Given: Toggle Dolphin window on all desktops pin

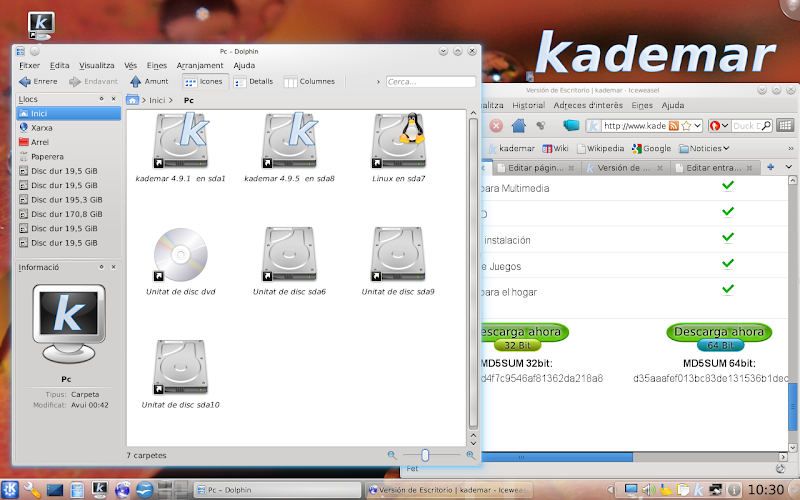Looking at the screenshot, I should (x=35, y=51).
